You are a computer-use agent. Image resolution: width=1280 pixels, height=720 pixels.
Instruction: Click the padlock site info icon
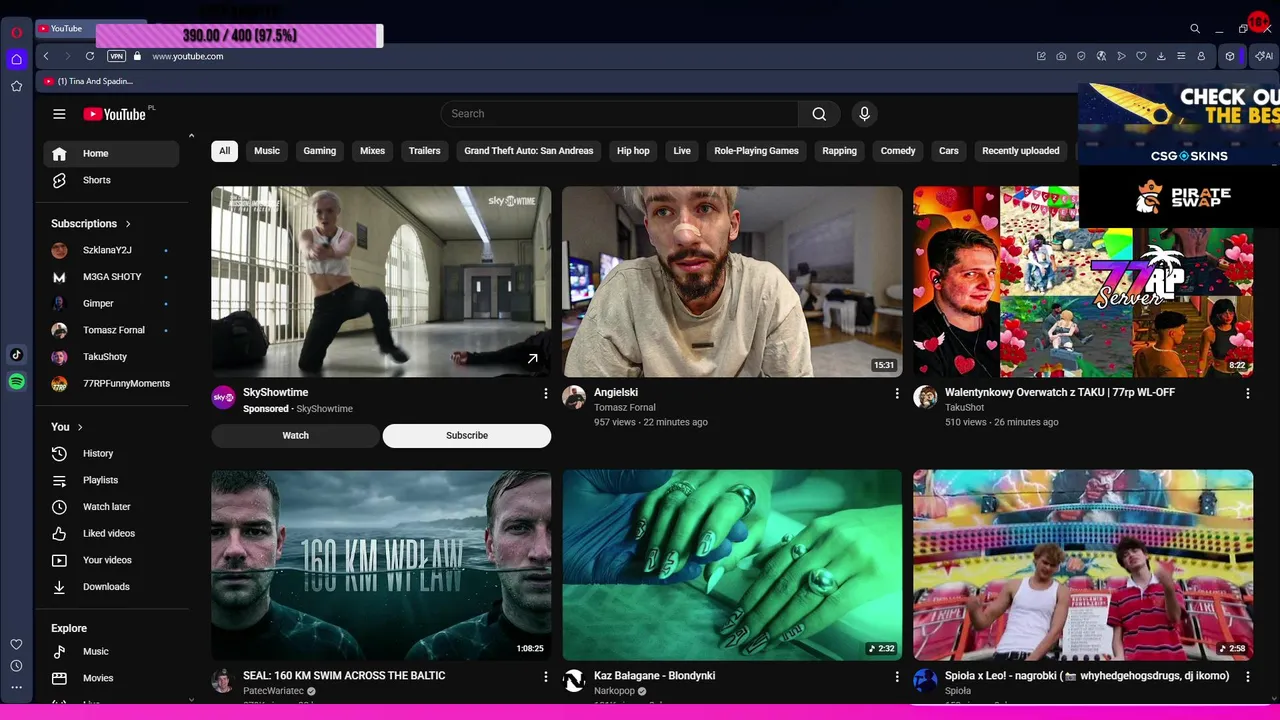pyautogui.click(x=138, y=56)
